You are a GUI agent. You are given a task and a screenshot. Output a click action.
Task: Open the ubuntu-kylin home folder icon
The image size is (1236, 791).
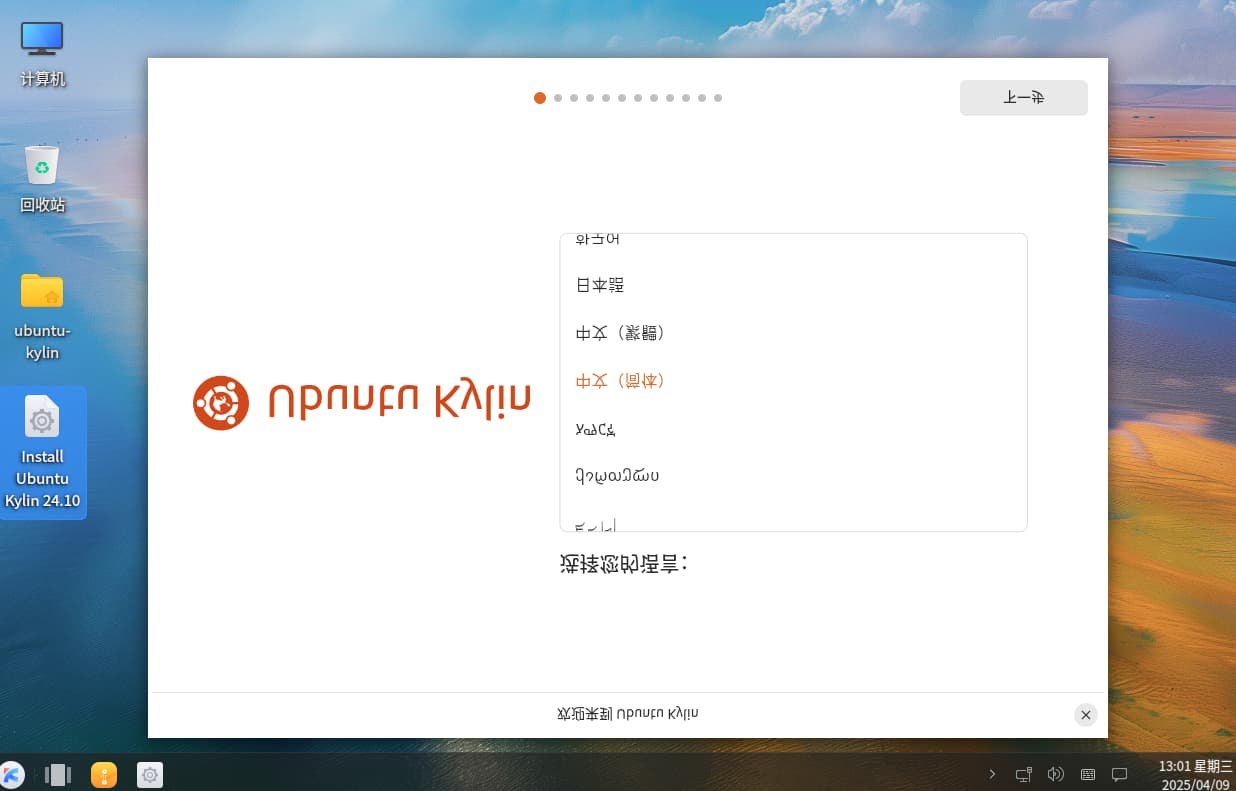42,315
